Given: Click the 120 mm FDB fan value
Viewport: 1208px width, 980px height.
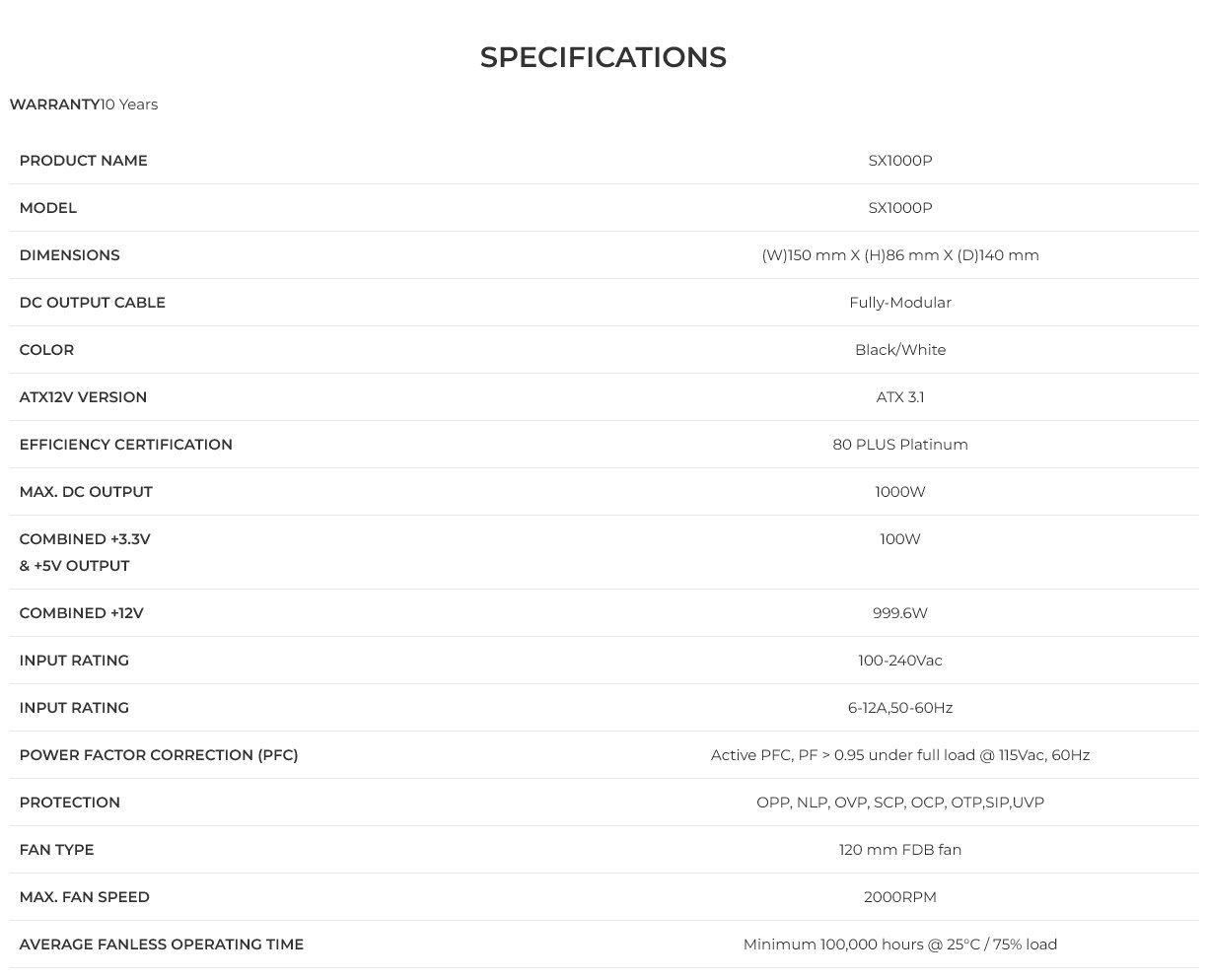Looking at the screenshot, I should [899, 850].
